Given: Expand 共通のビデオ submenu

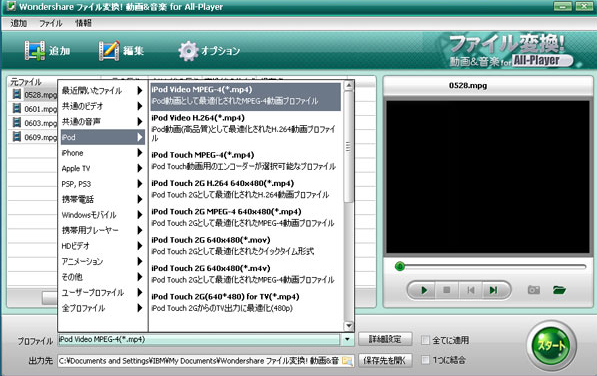Looking at the screenshot, I should [102, 106].
